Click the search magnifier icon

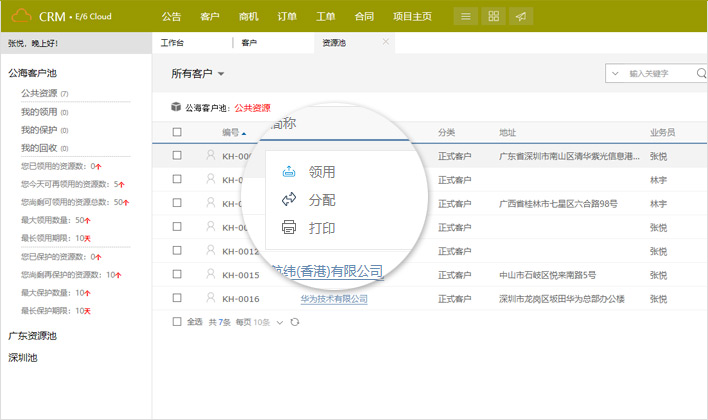(701, 73)
